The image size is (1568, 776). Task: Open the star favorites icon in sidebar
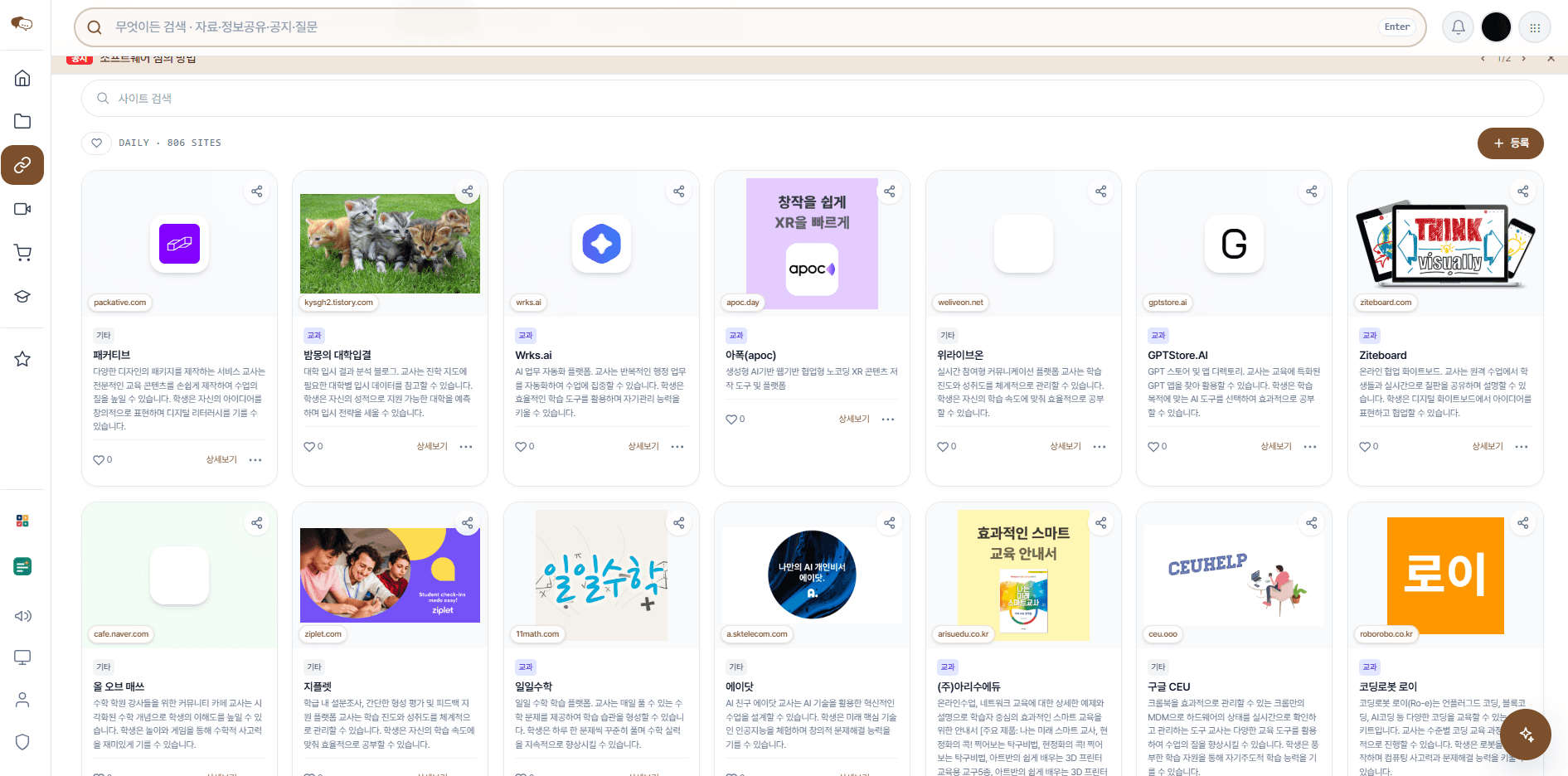tap(22, 359)
